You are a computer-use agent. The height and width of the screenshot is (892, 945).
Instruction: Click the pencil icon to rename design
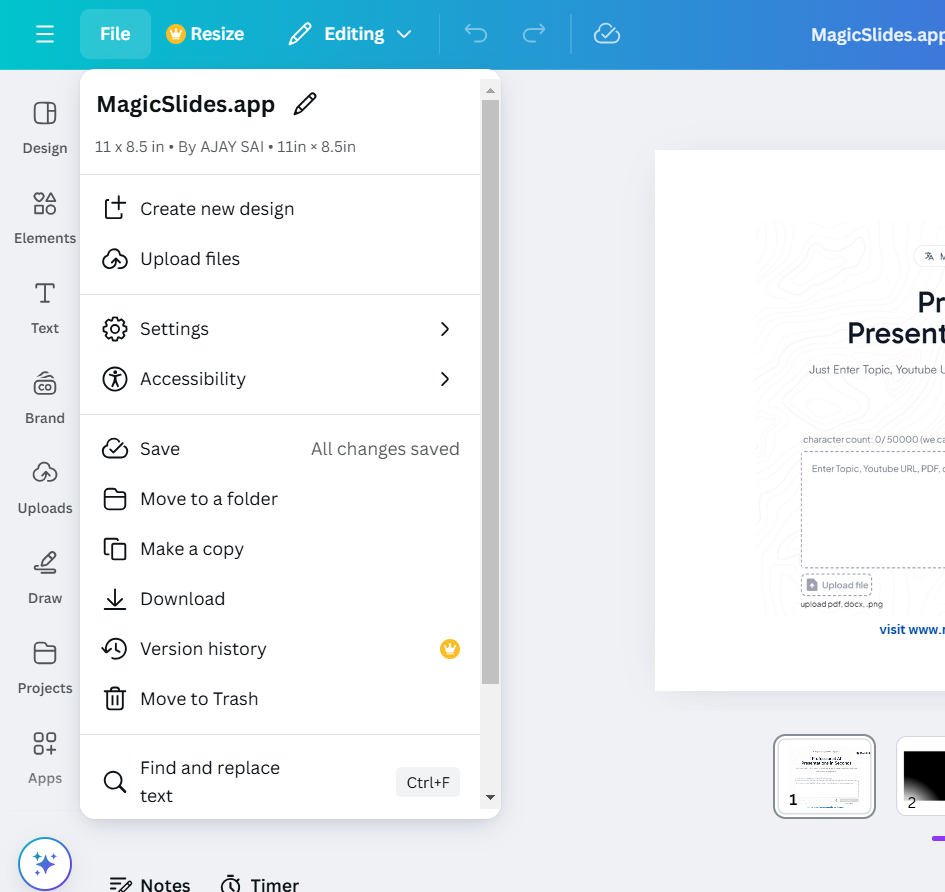click(x=305, y=104)
